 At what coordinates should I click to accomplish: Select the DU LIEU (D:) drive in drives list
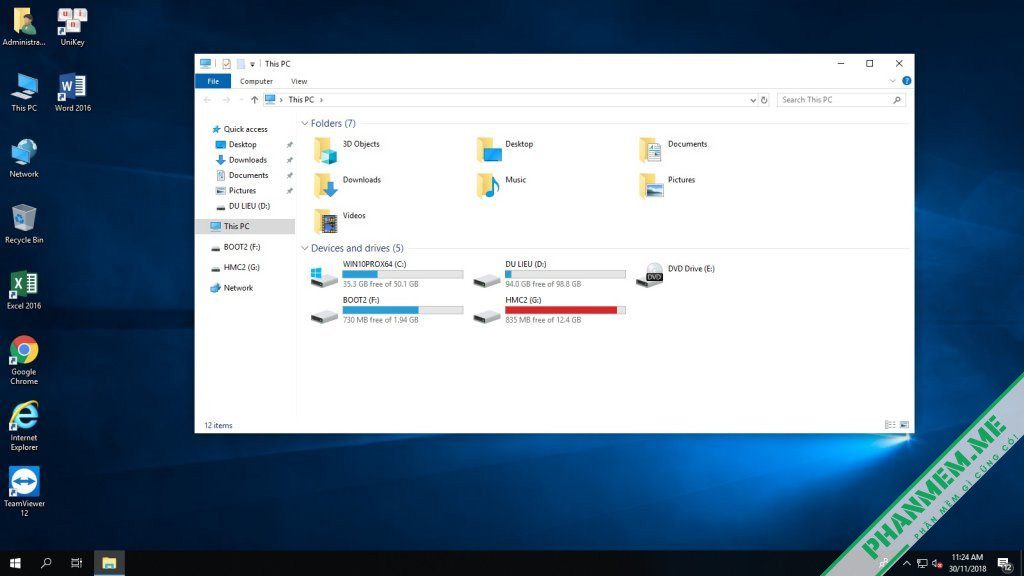549,274
